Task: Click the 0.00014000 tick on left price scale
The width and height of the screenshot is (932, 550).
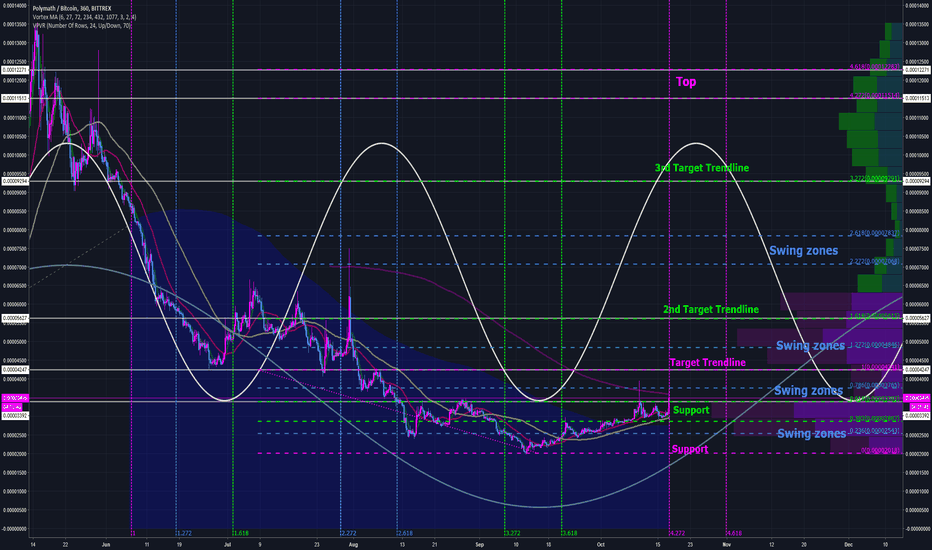Action: click(x=14, y=6)
